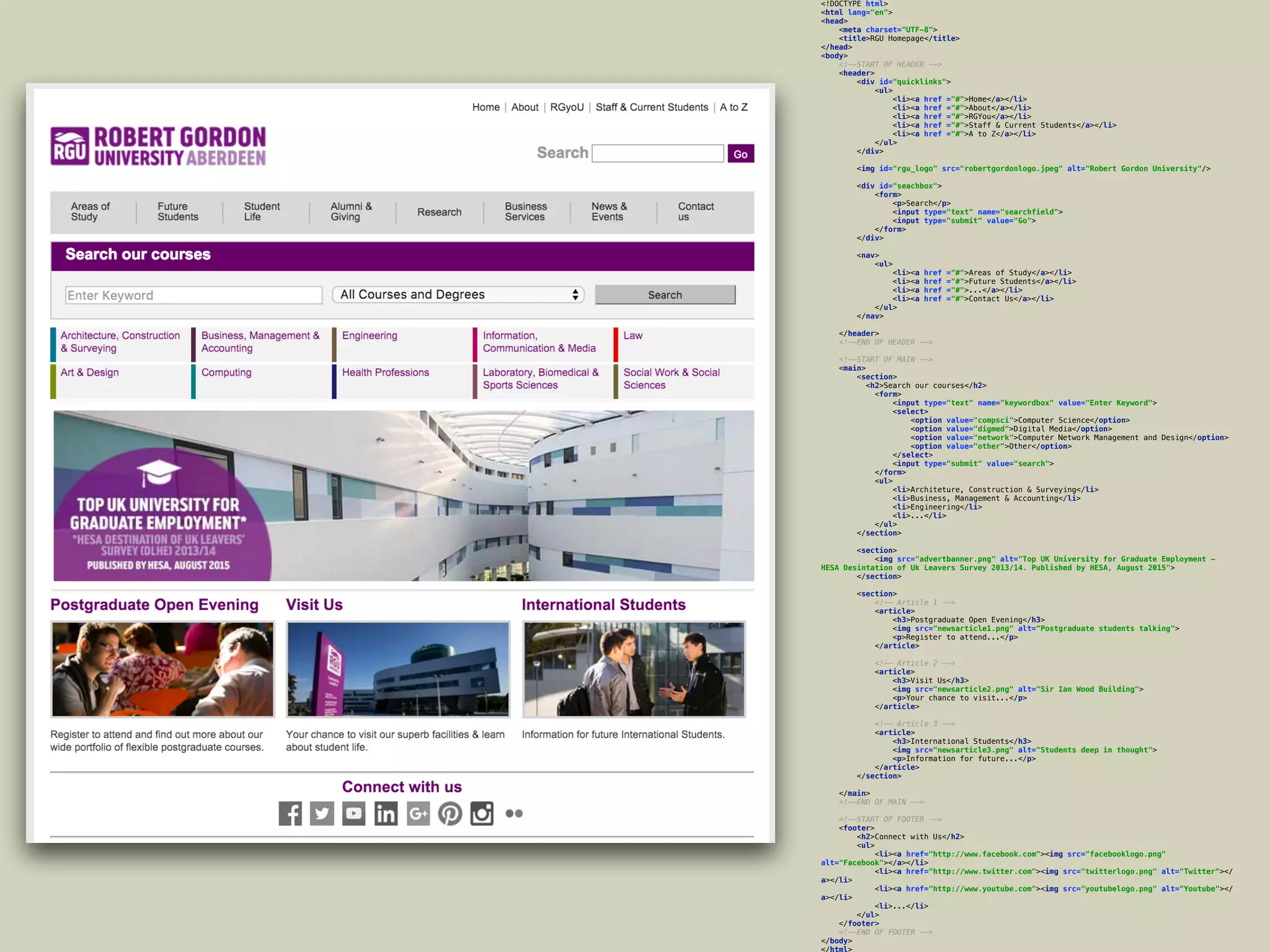Image resolution: width=1270 pixels, height=952 pixels.
Task: Click the Instagram icon in footer
Action: point(482,813)
